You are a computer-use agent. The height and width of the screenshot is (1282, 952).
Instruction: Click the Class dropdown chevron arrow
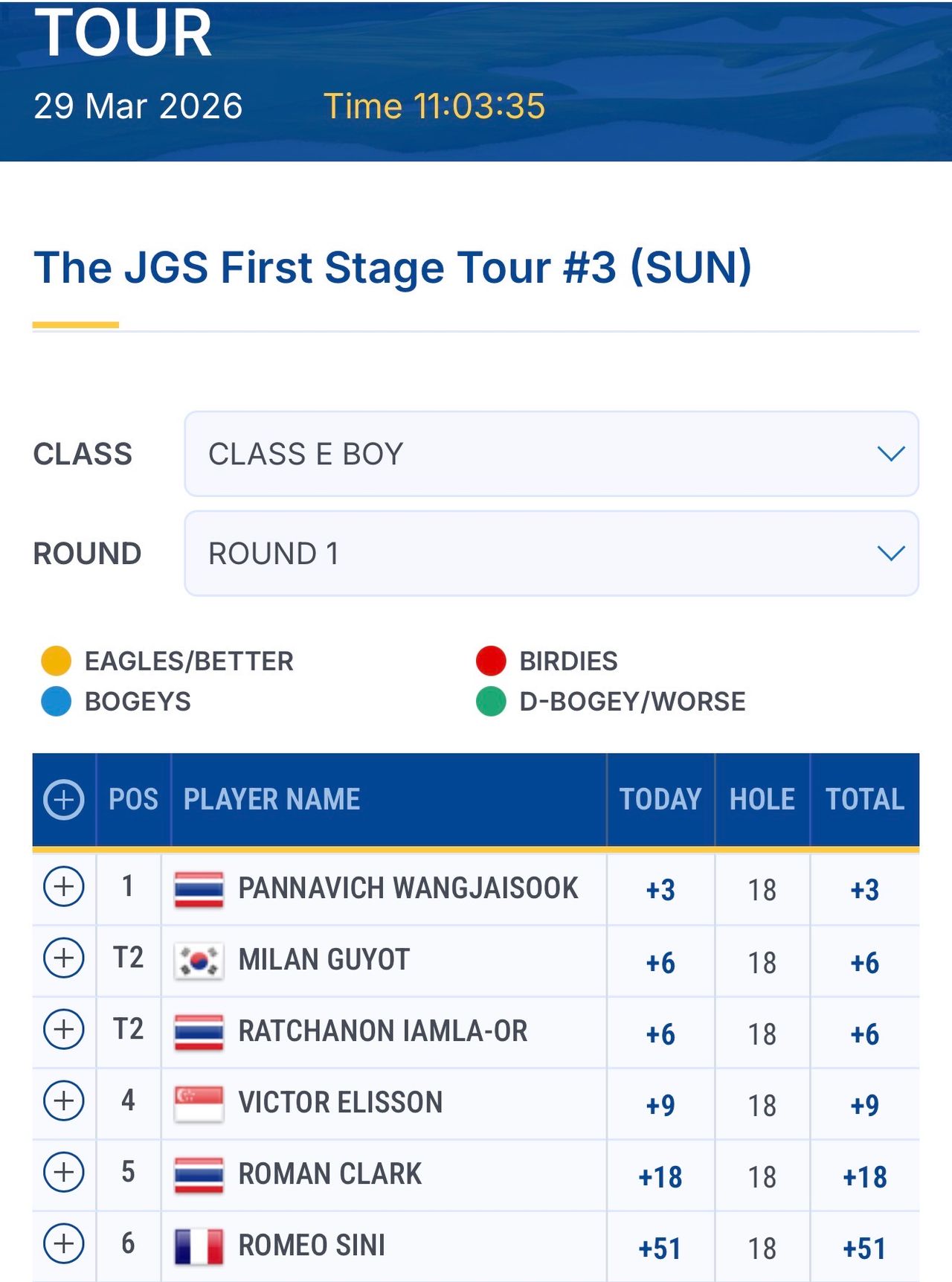click(890, 454)
